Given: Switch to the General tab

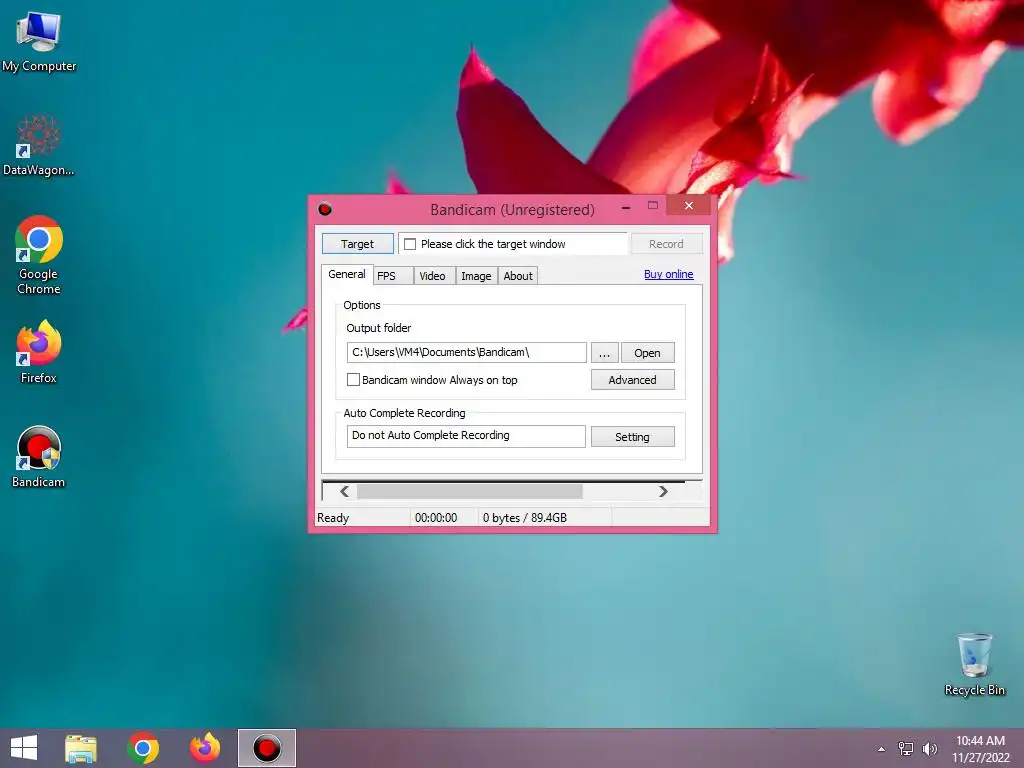Looking at the screenshot, I should [347, 274].
